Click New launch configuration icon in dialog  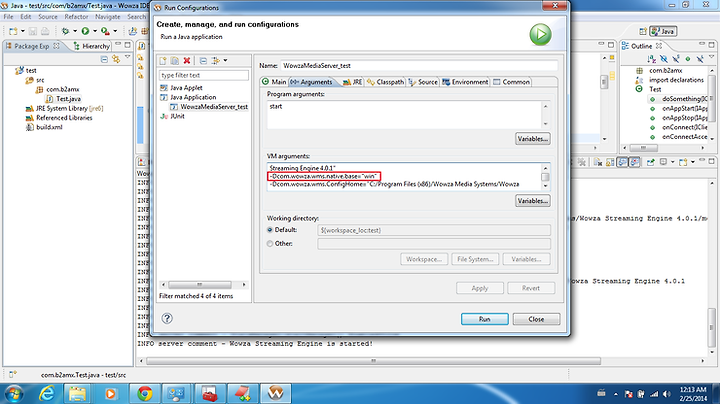(x=163, y=61)
